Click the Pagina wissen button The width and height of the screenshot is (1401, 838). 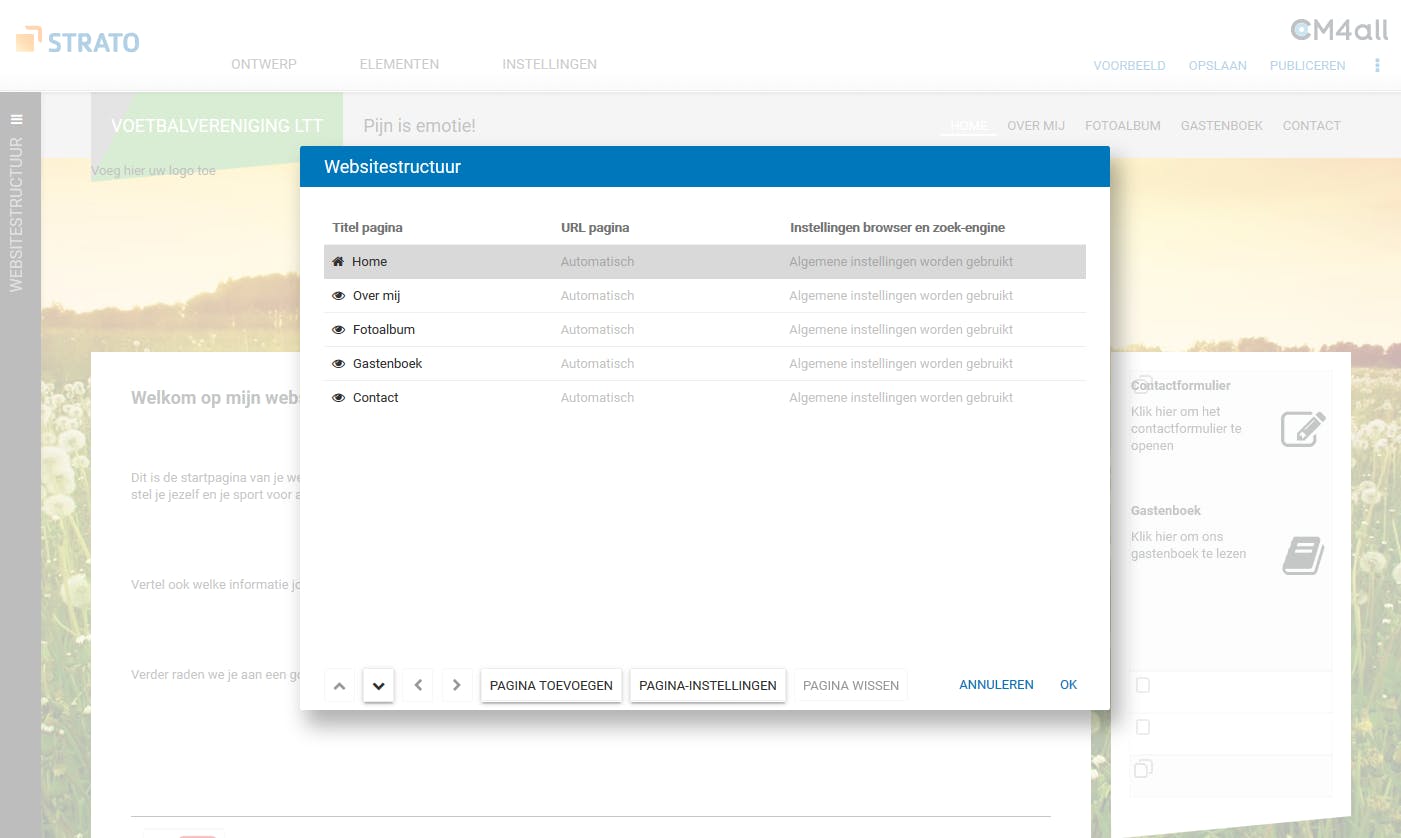(851, 686)
